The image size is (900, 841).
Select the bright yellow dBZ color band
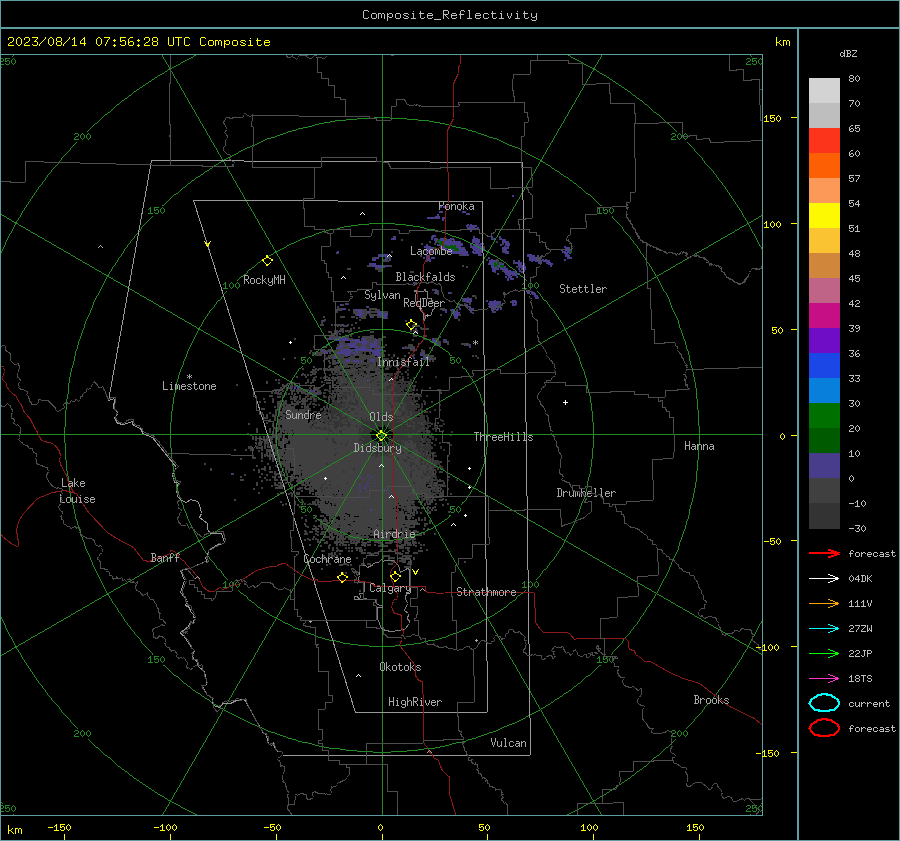[824, 215]
